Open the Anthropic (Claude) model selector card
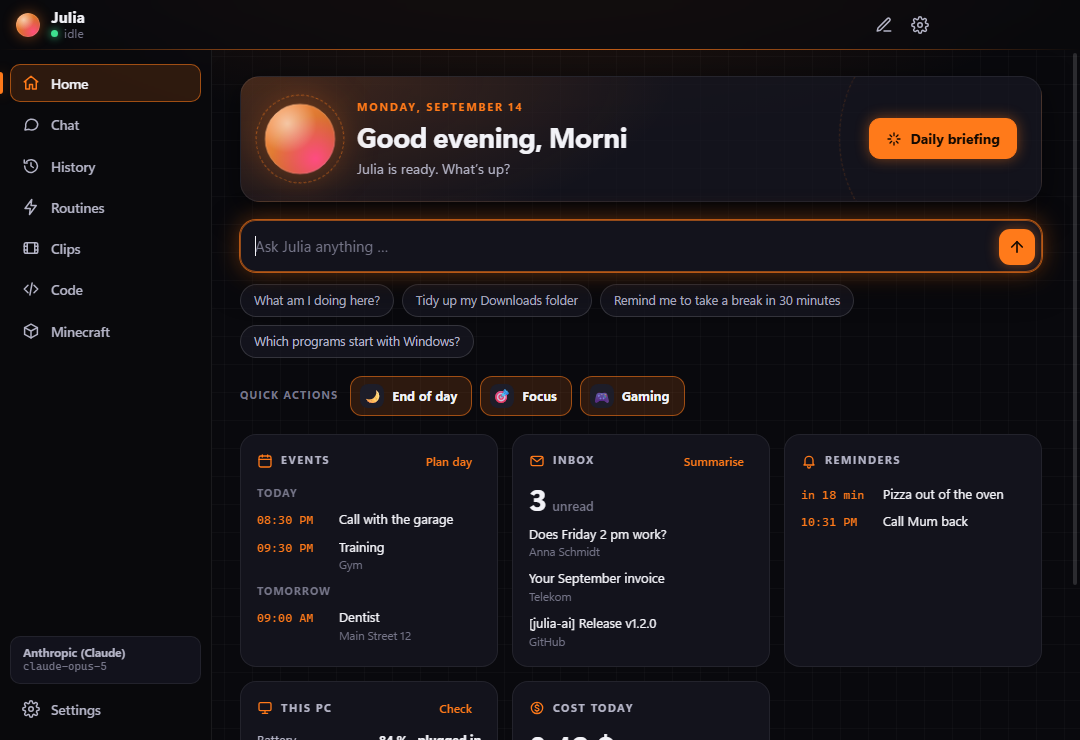Screen dimensions: 1080x740 pos(105,659)
